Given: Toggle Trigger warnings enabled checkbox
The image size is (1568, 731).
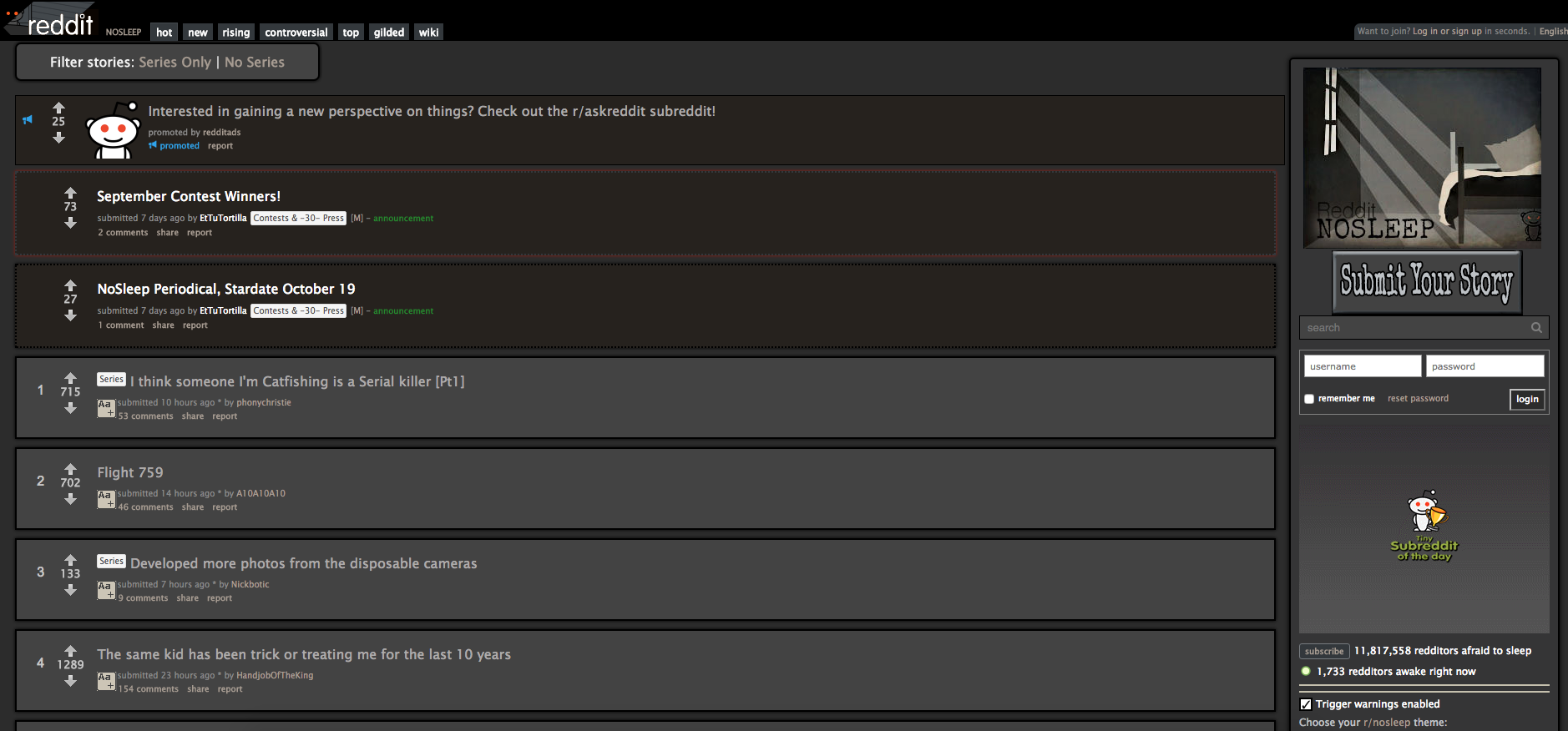Looking at the screenshot, I should tap(1306, 704).
